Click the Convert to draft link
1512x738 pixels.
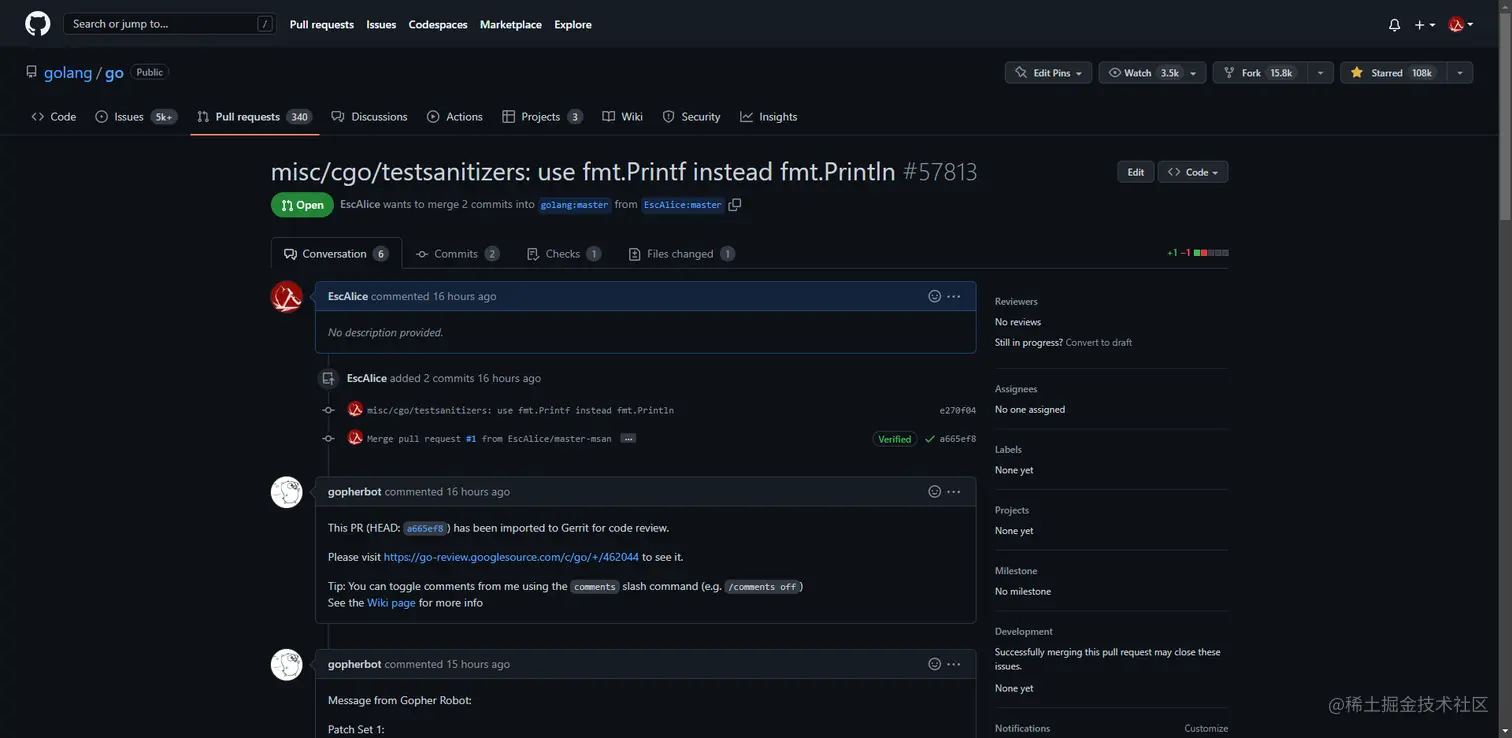tap(1099, 342)
